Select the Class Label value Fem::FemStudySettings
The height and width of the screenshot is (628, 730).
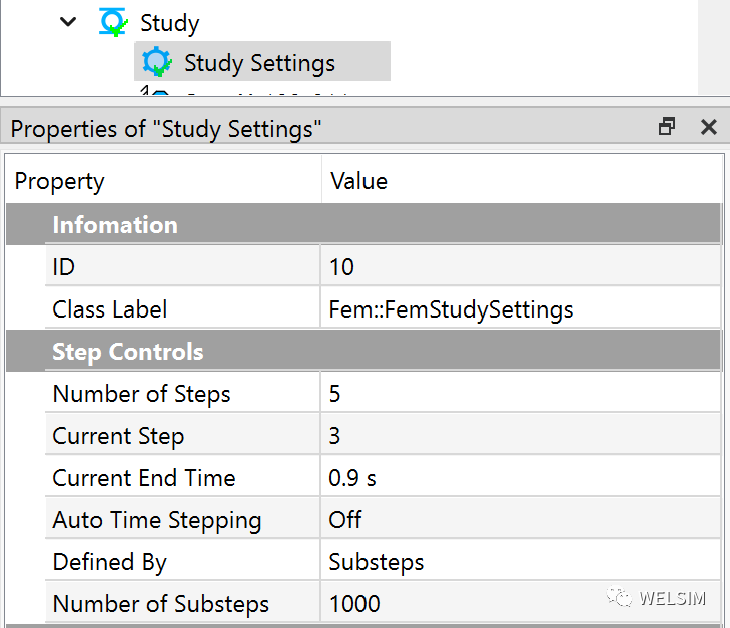(520, 309)
